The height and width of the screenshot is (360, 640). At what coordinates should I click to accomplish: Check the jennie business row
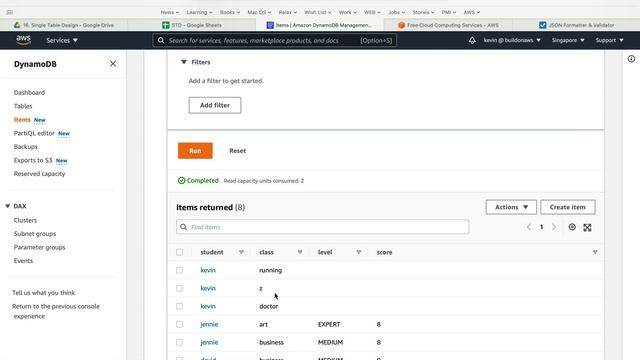[x=180, y=342]
